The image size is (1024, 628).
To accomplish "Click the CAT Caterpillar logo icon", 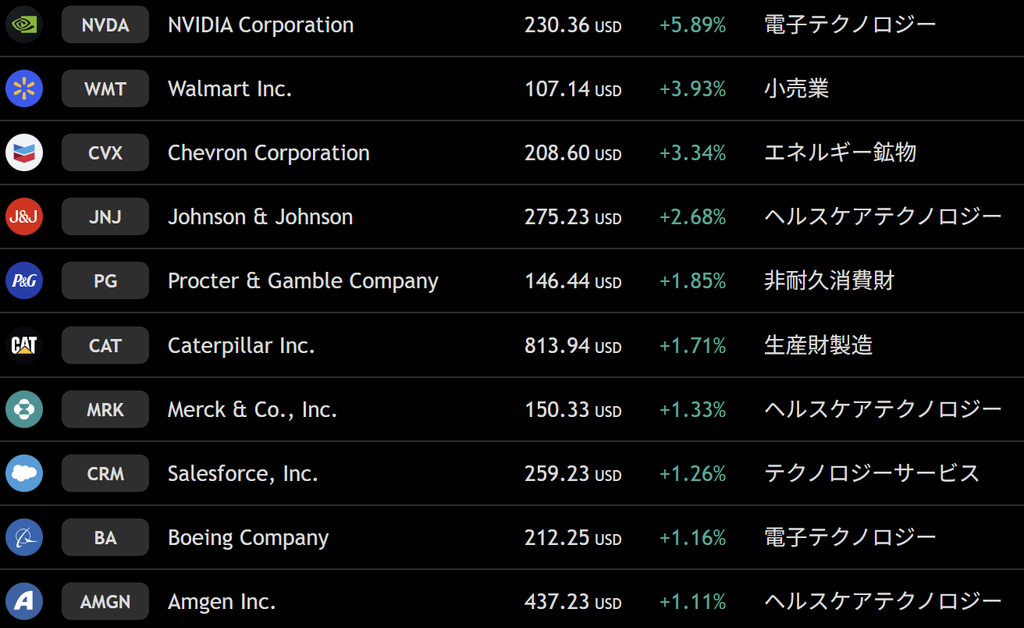I will click(24, 345).
